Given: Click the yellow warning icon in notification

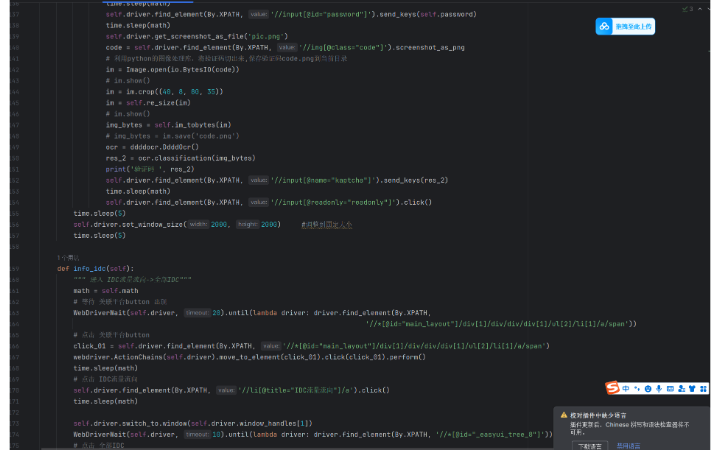Looking at the screenshot, I should click(564, 415).
